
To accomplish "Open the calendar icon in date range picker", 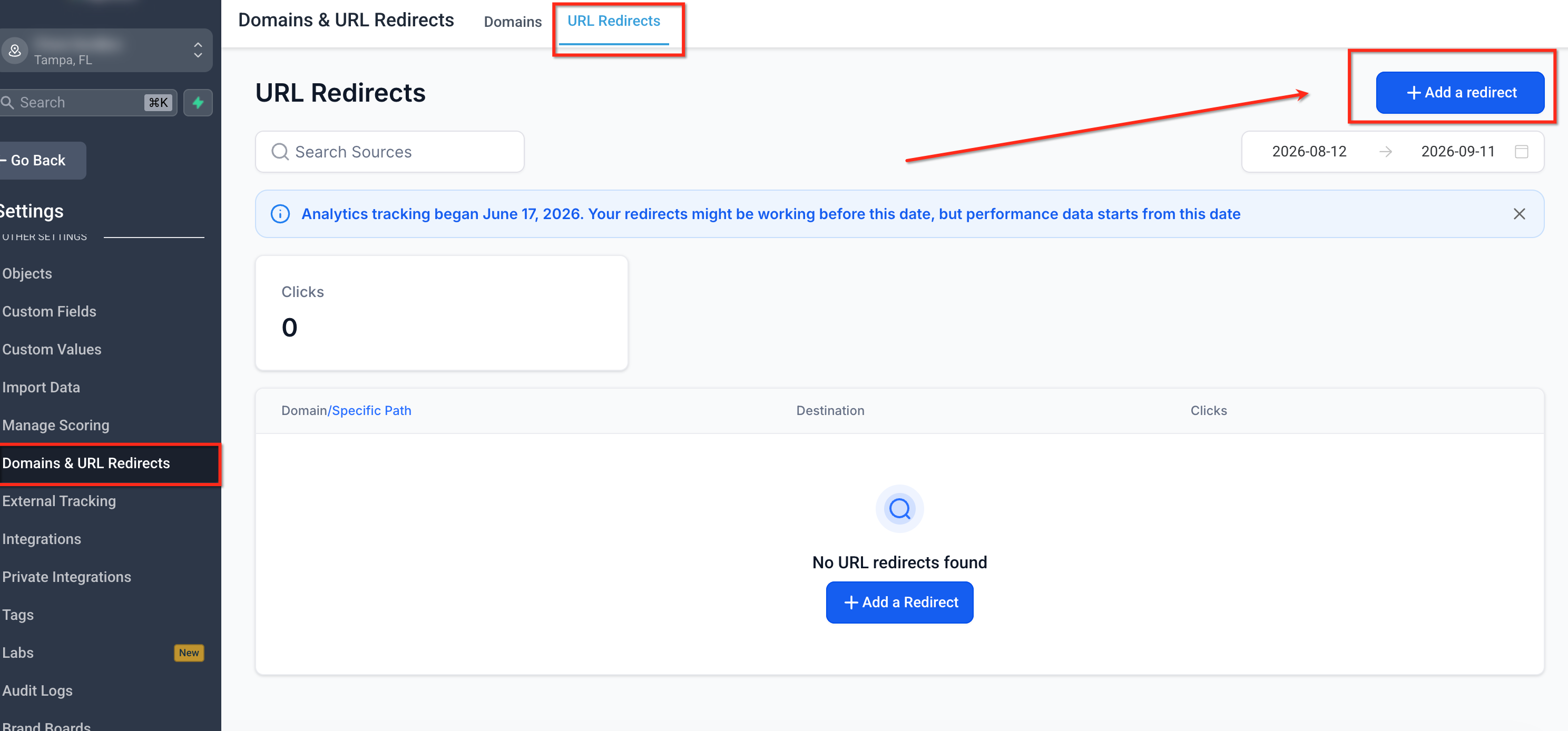I will [1521, 152].
